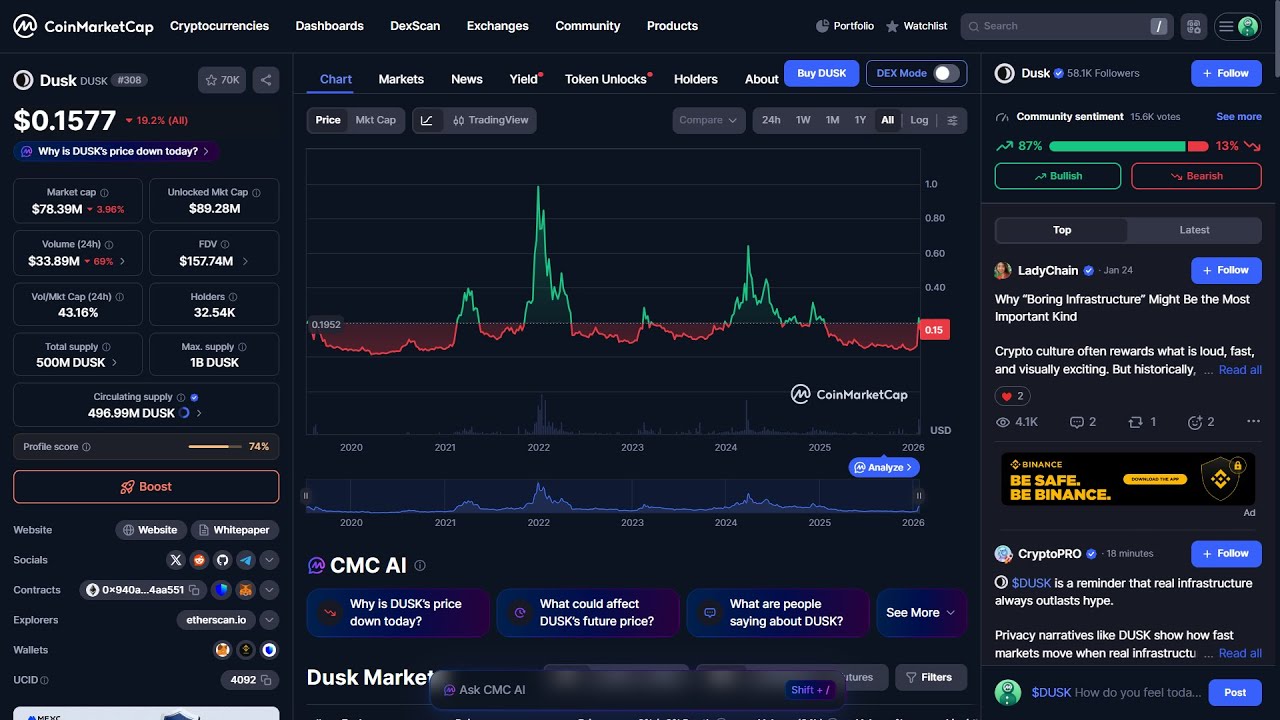Set the chart range to 24h
This screenshot has height=720, width=1280.
click(x=771, y=120)
